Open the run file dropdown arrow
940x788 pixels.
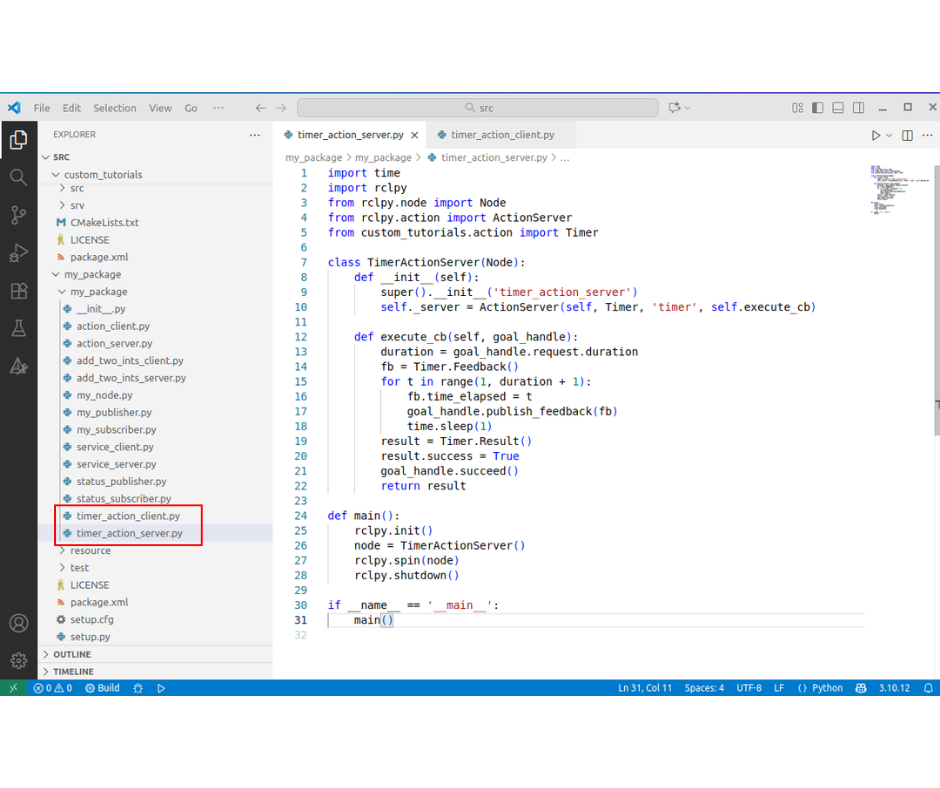pos(889,135)
